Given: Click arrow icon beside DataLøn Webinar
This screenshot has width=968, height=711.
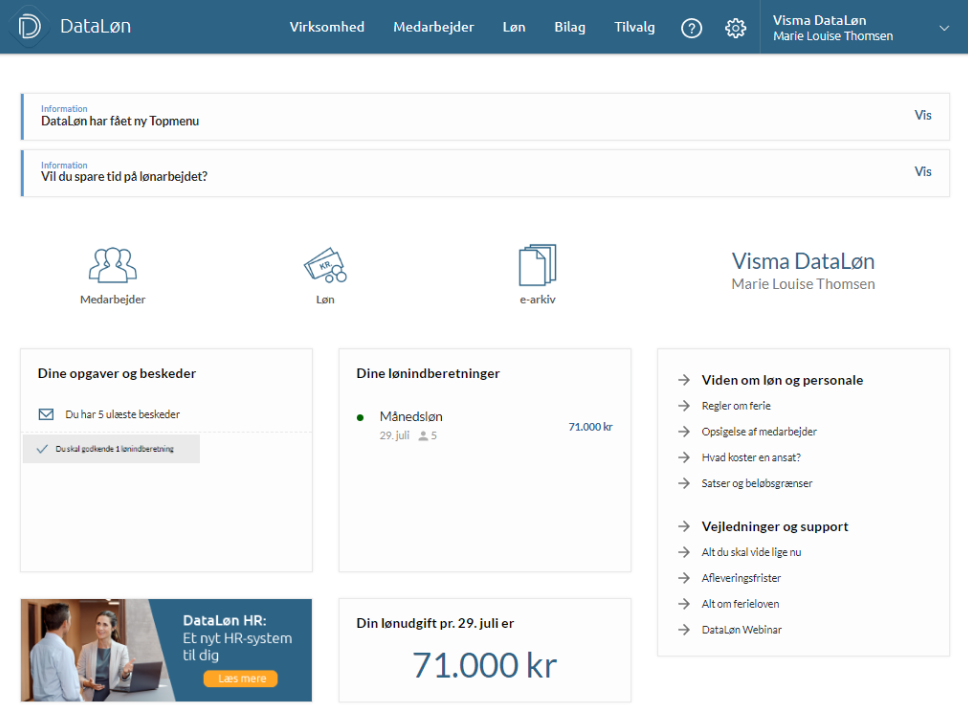Looking at the screenshot, I should coord(683,630).
